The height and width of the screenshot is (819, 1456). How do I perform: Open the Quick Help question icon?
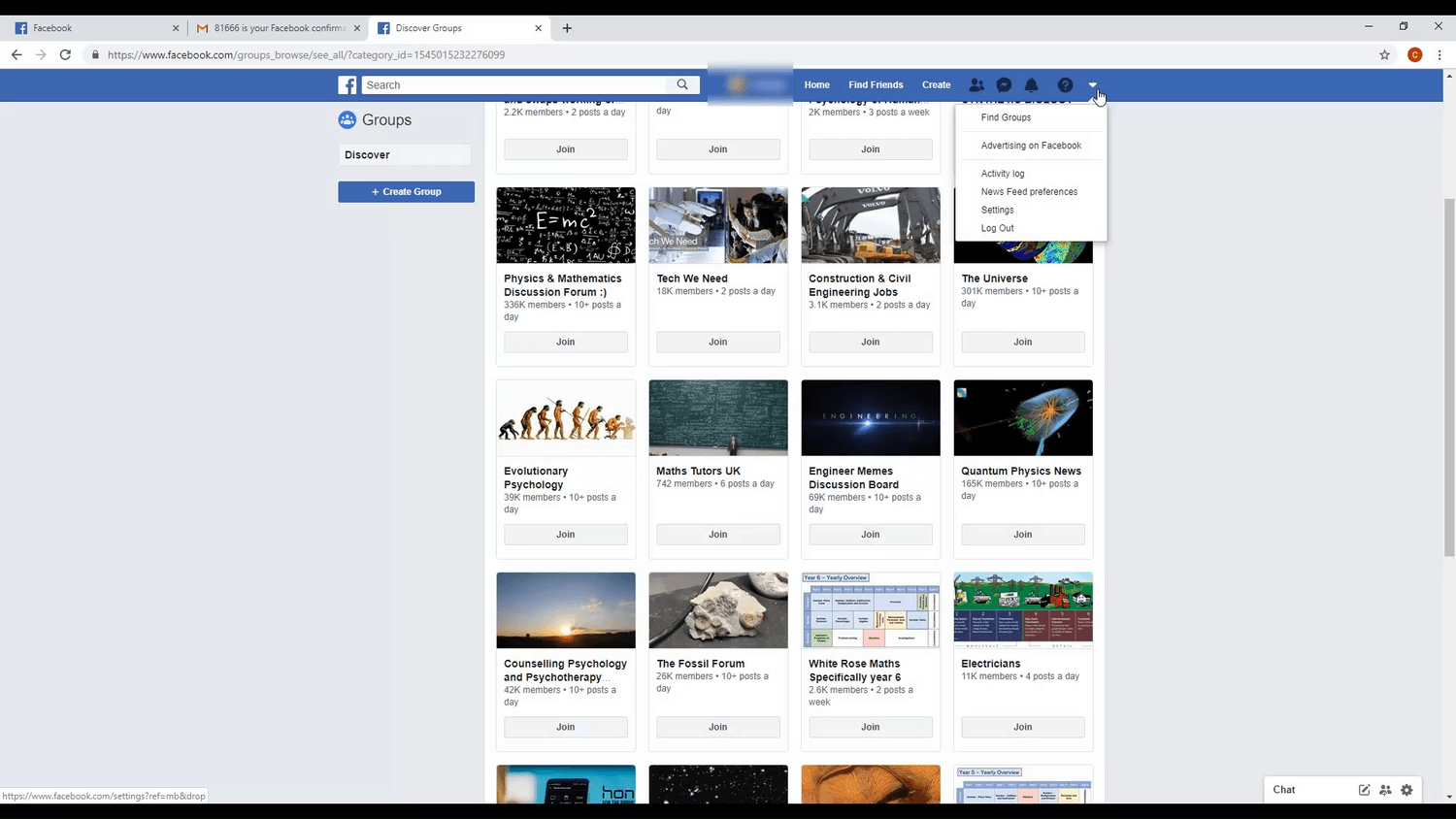point(1065,85)
